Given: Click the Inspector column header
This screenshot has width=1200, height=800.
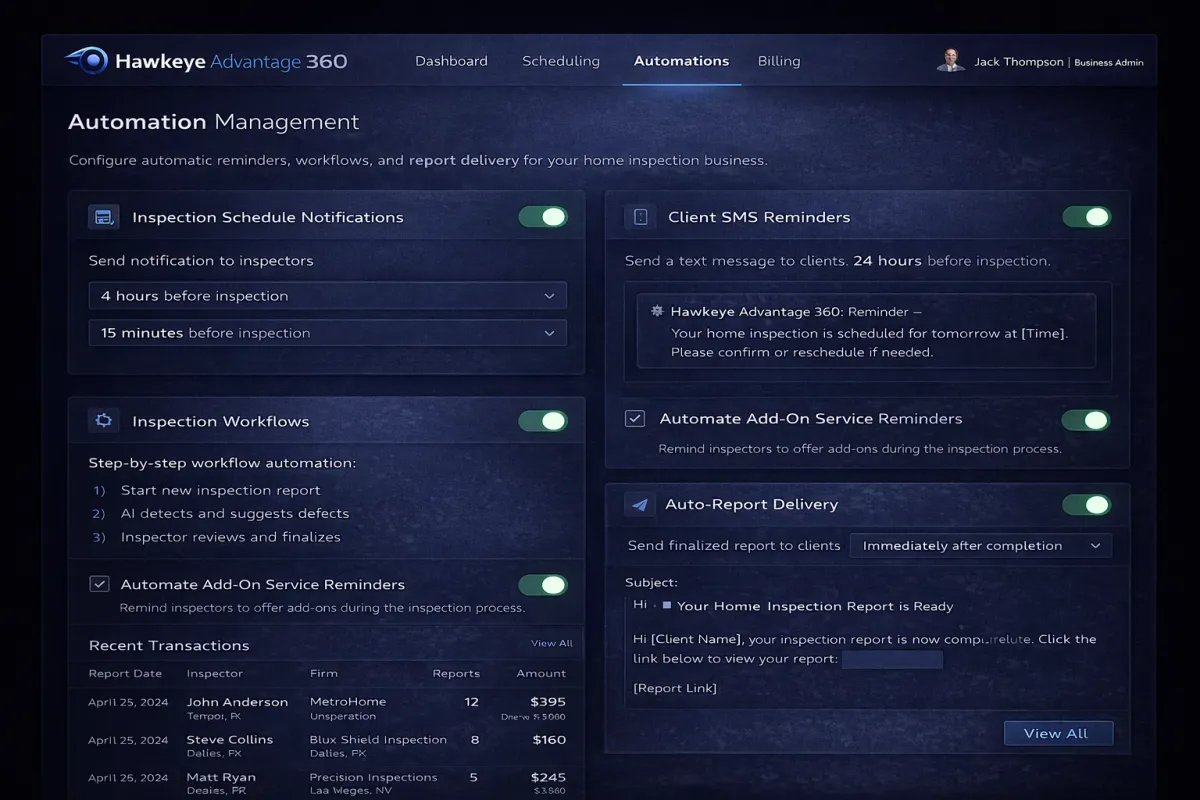Looking at the screenshot, I should pos(215,673).
